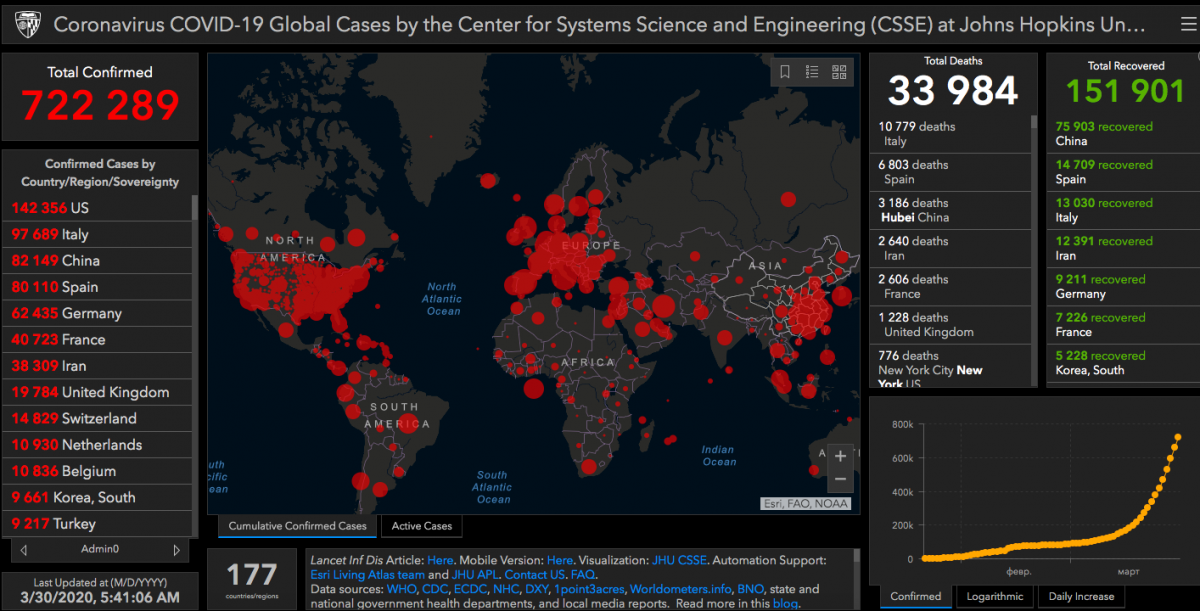The height and width of the screenshot is (611, 1200).
Task: Open the blog link
Action: pyautogui.click(x=786, y=604)
